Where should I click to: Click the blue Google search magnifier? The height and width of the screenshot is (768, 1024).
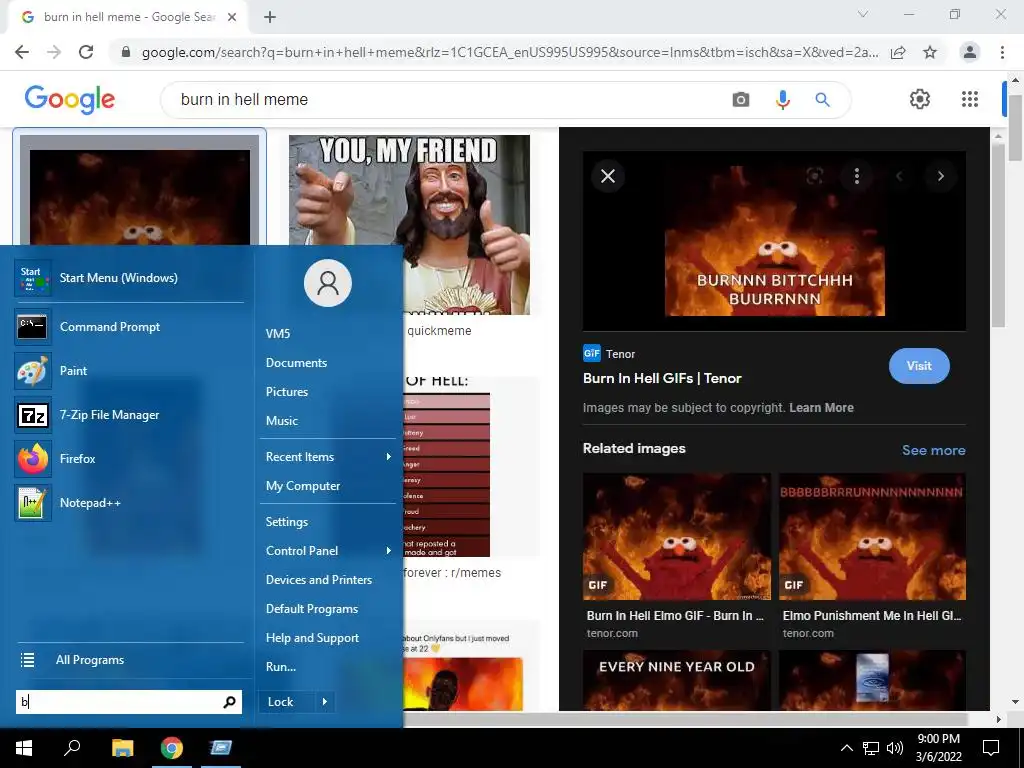click(x=822, y=99)
